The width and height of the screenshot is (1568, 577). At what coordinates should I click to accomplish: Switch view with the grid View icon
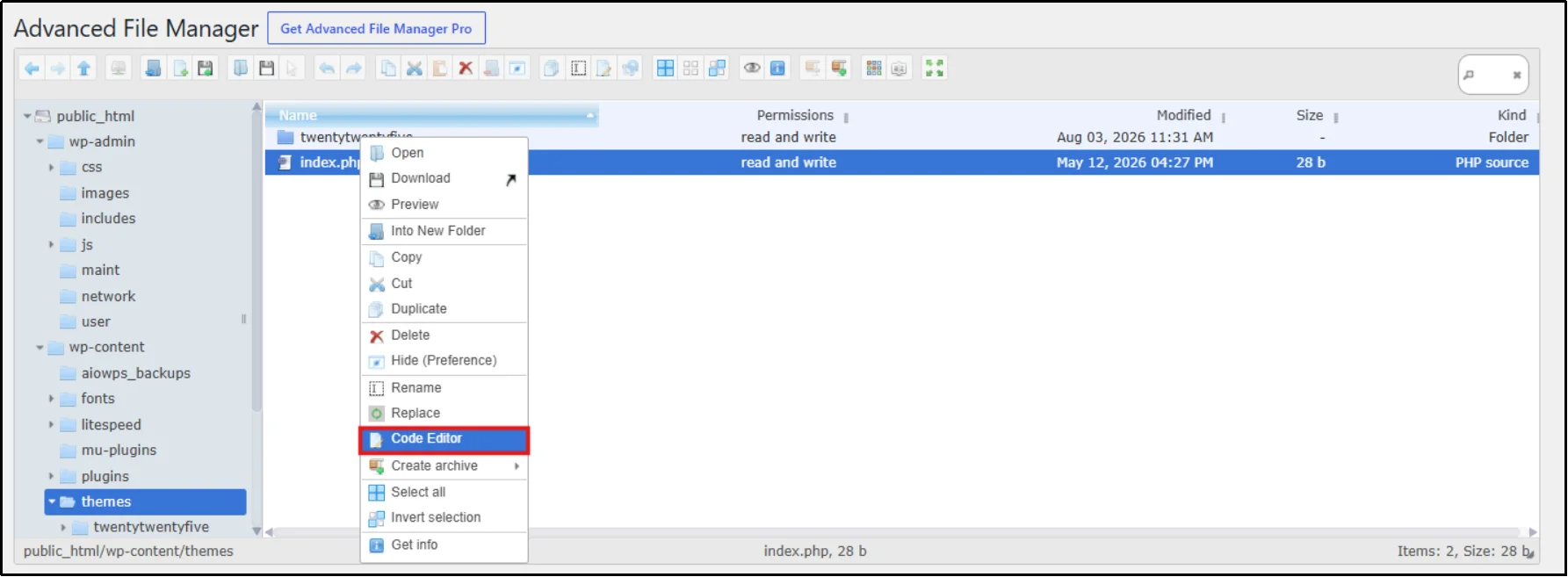[x=874, y=69]
